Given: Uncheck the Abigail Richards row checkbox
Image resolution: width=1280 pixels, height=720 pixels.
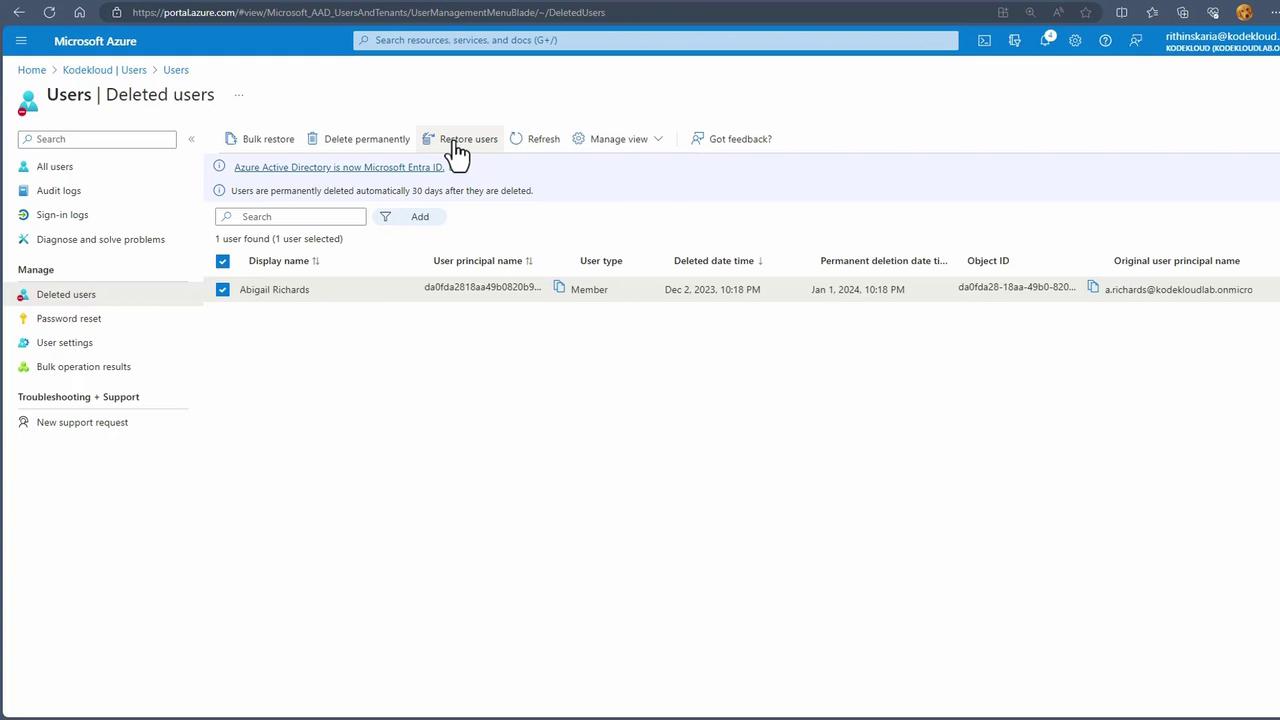Looking at the screenshot, I should tap(222, 289).
